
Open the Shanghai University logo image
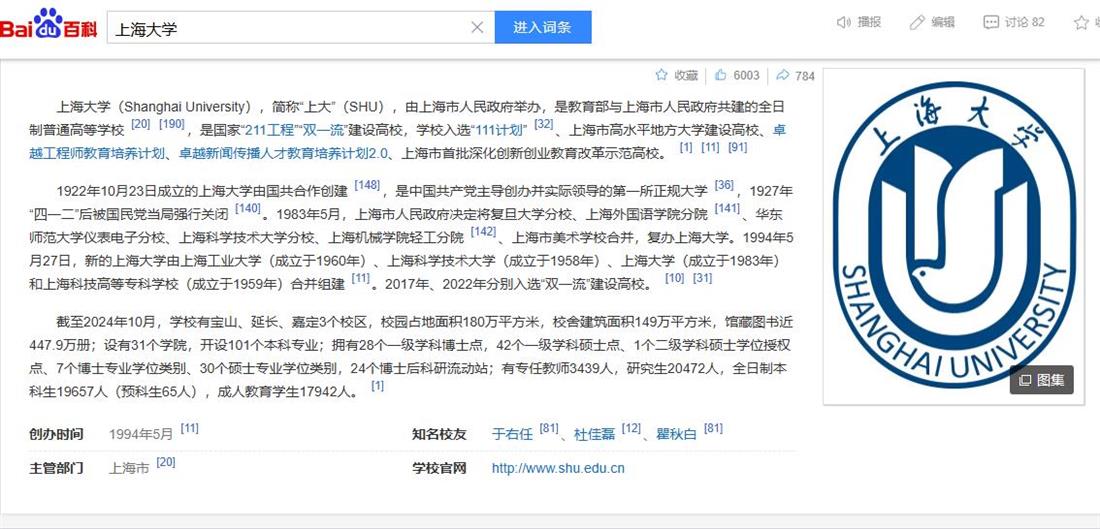(953, 235)
